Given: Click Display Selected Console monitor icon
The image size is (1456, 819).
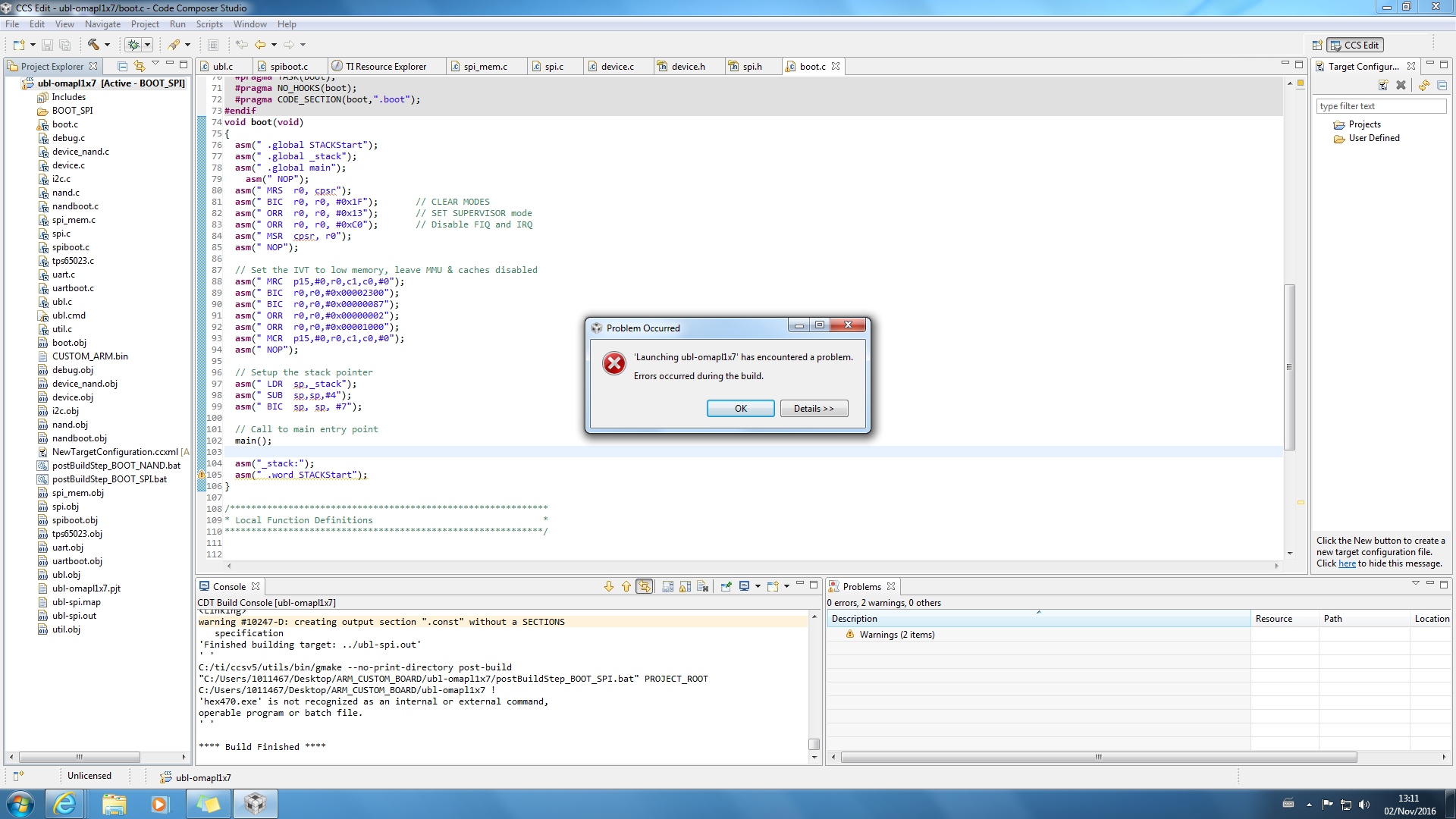Looking at the screenshot, I should point(745,586).
